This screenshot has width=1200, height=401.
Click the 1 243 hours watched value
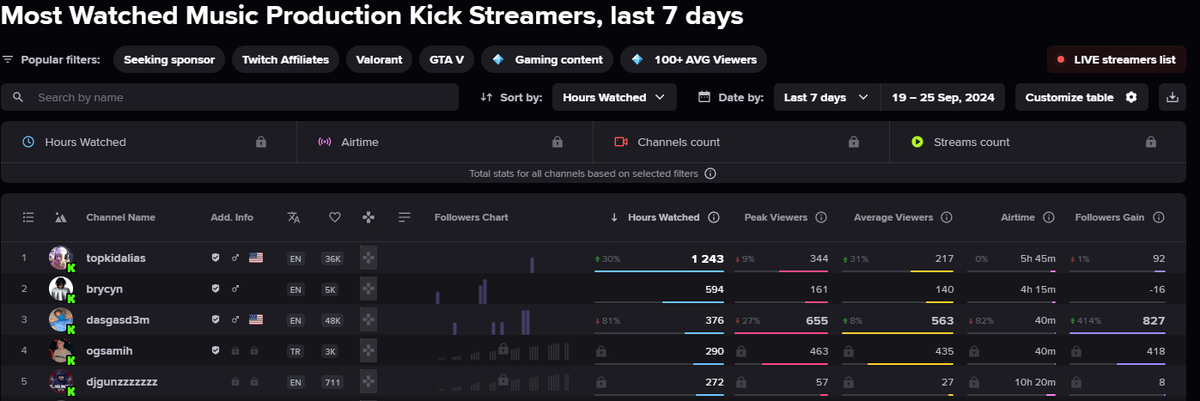click(707, 258)
